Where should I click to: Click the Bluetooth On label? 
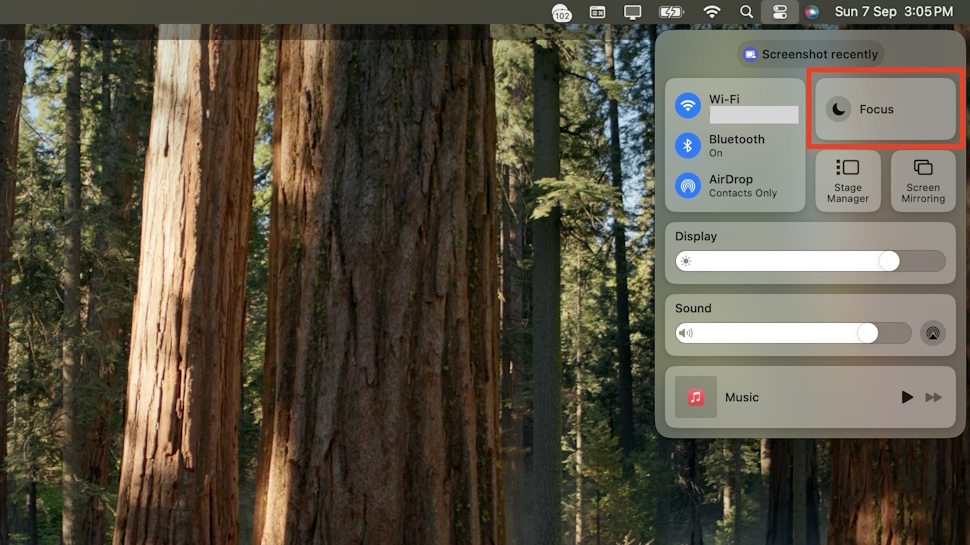coord(737,145)
